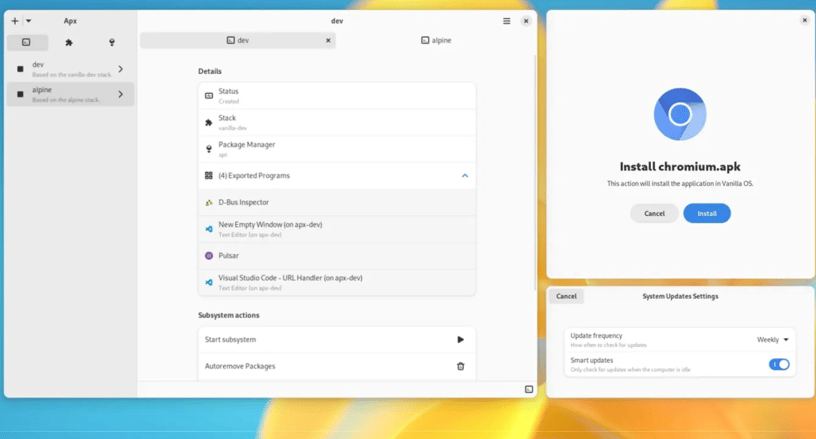Screen dimensions: 816x439
Task: Switch to the subsystems terminal view in sidebar
Action: [x=28, y=42]
